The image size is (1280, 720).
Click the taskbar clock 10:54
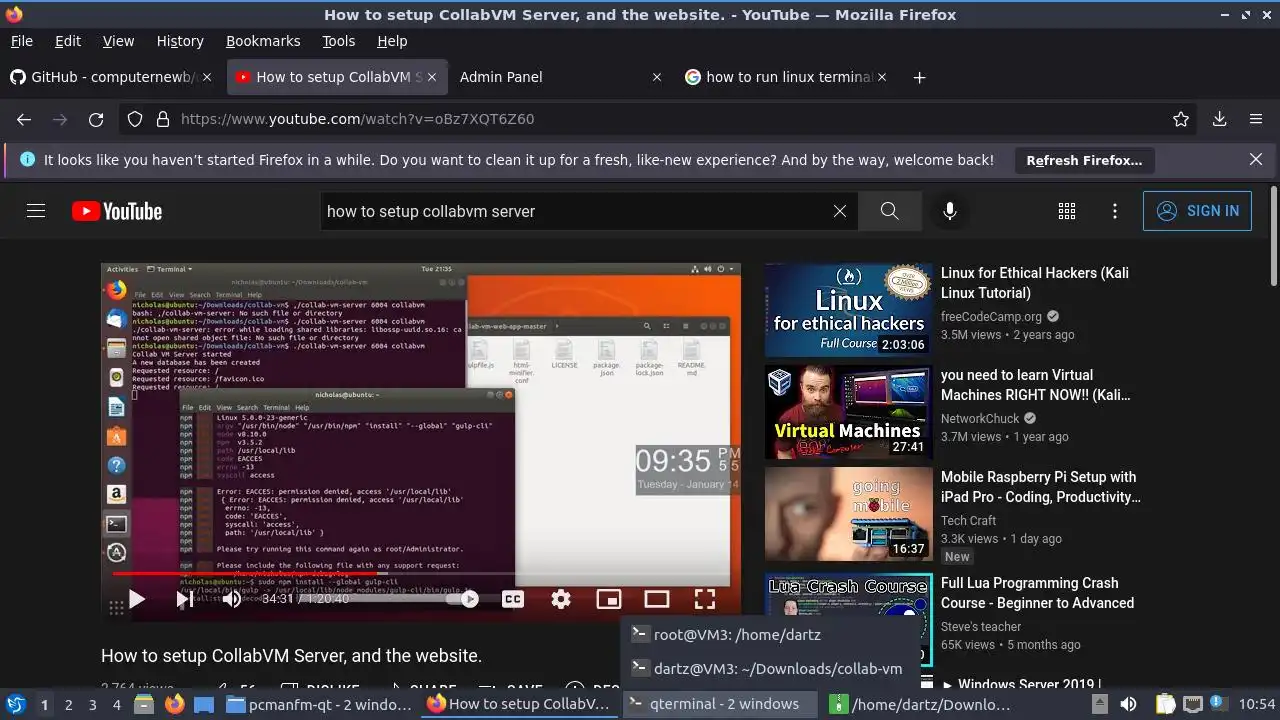1257,704
